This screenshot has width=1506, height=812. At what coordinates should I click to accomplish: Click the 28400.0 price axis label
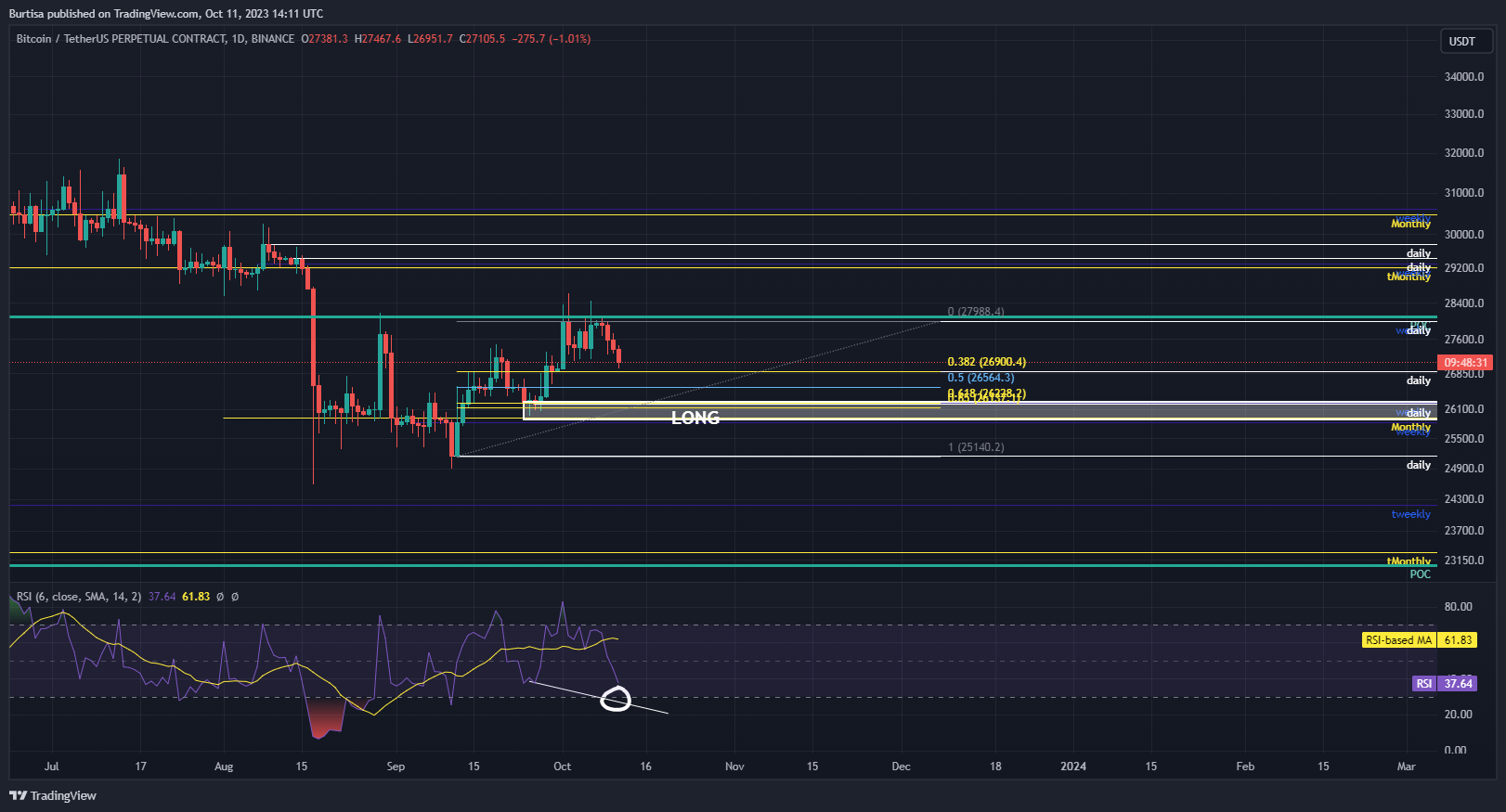pos(1464,303)
